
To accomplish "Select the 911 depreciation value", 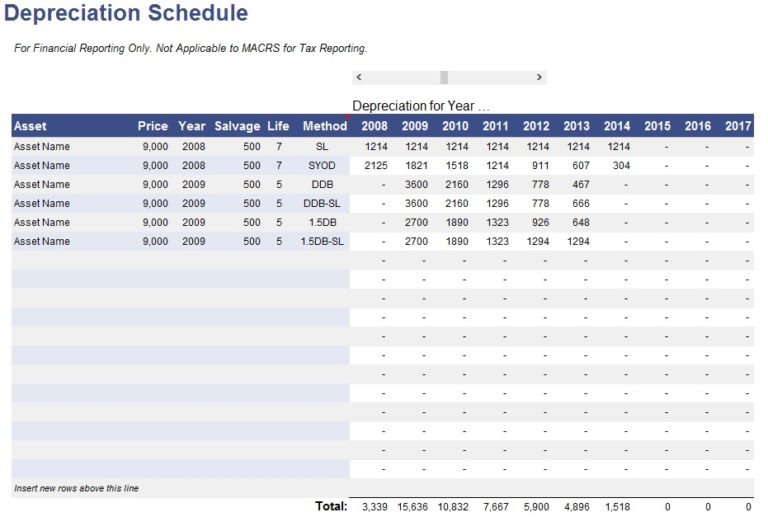I will coord(540,166).
